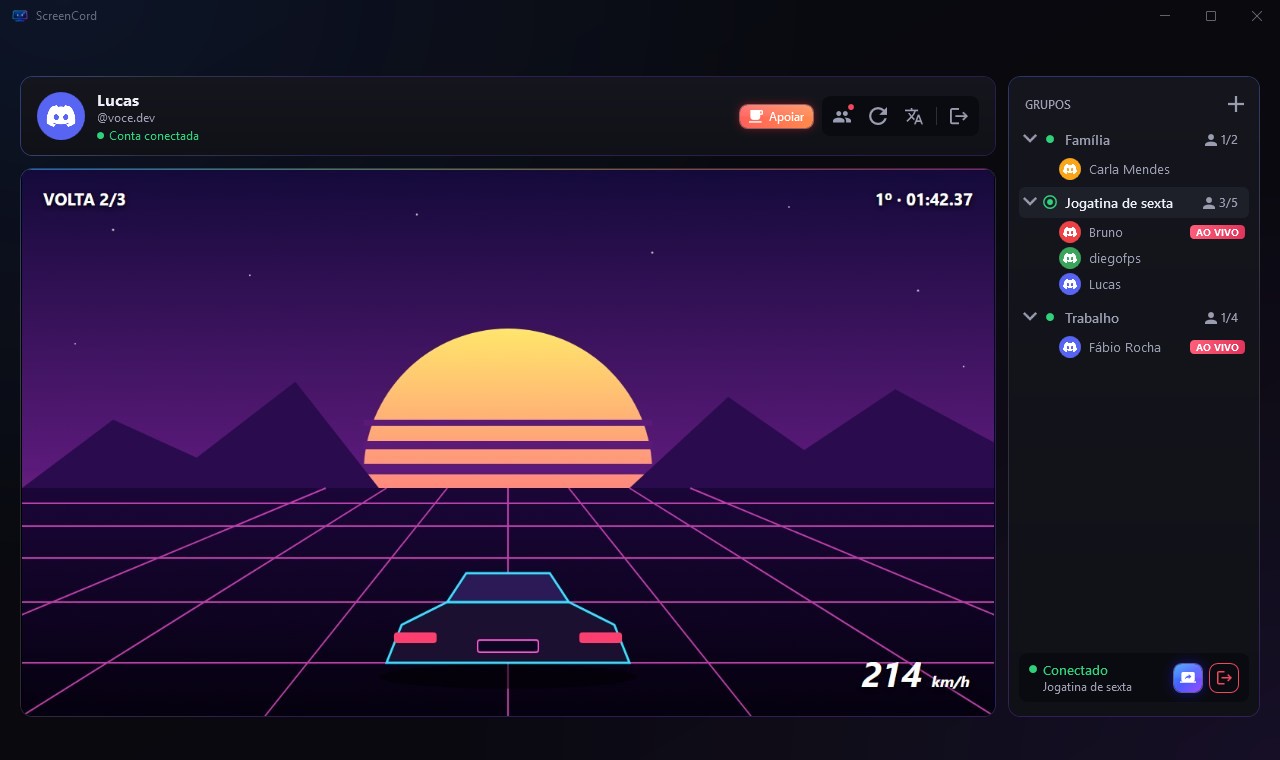Click the refresh icon in header toolbar
Screen dimensions: 1280x760
click(x=878, y=116)
